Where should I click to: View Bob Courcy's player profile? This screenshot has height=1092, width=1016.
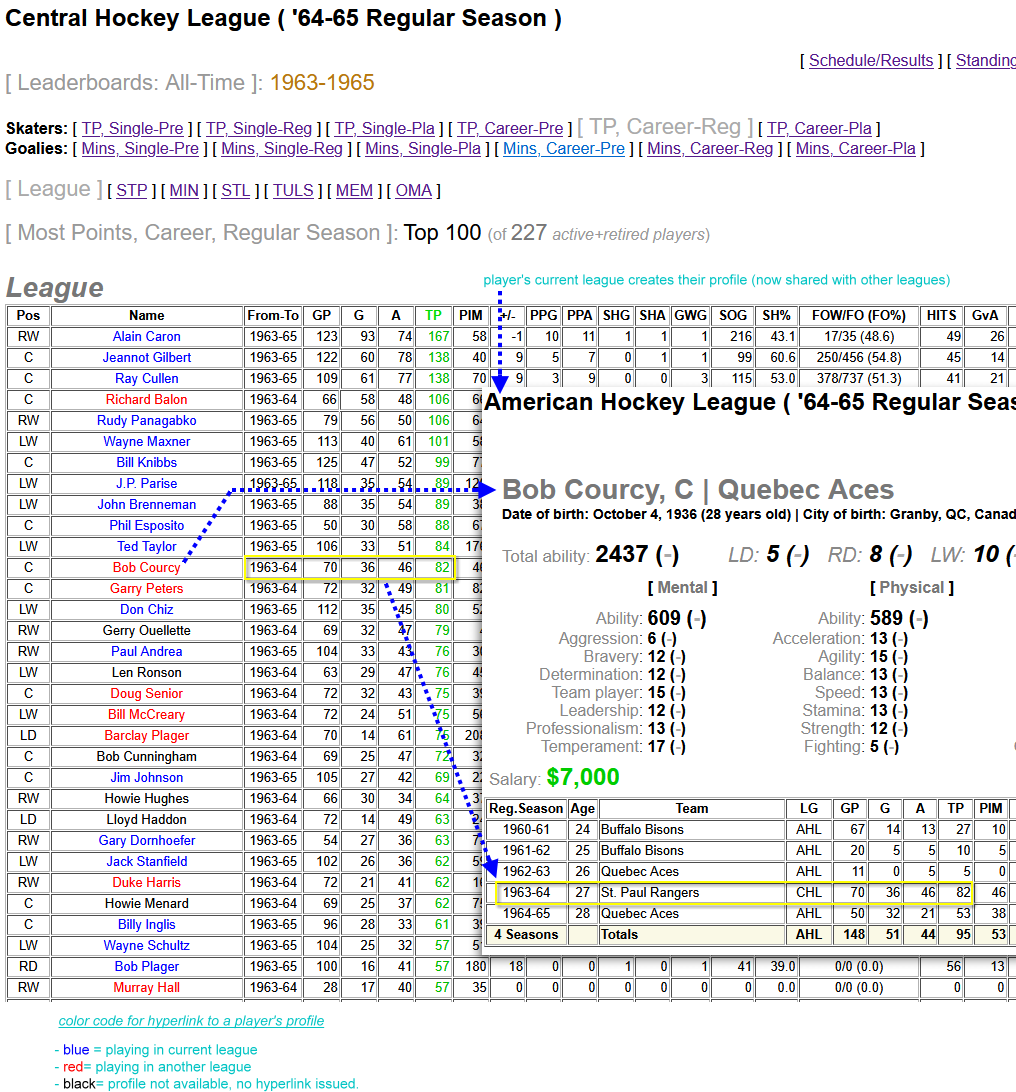[x=147, y=568]
